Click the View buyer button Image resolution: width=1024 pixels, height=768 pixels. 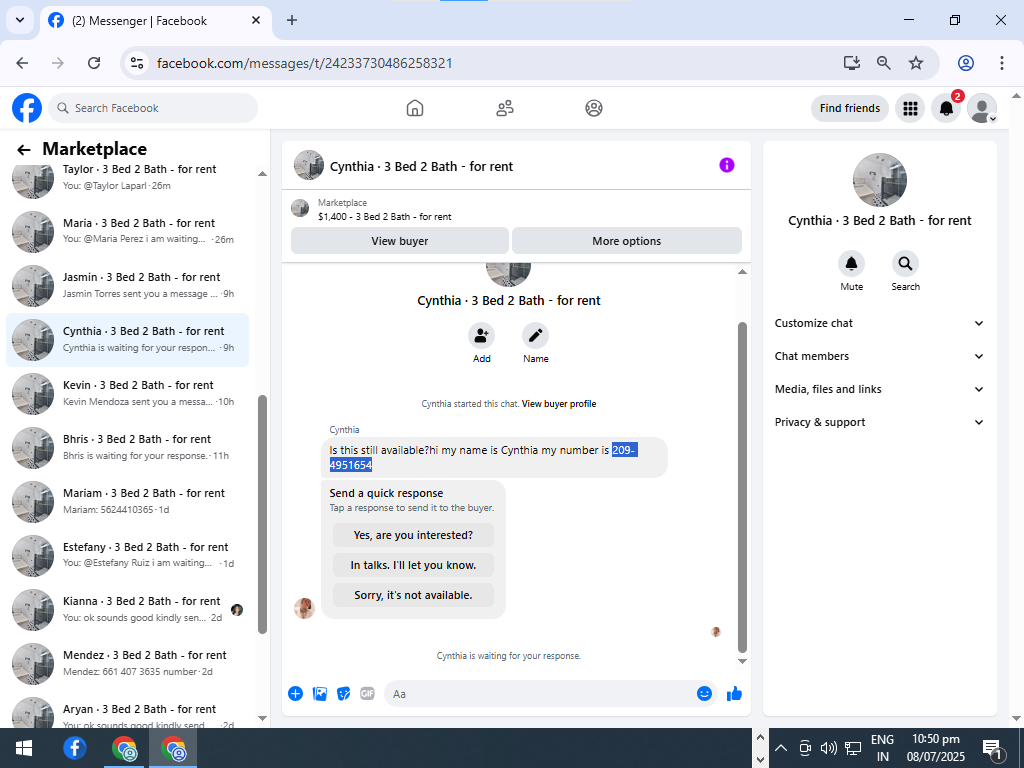coord(400,241)
